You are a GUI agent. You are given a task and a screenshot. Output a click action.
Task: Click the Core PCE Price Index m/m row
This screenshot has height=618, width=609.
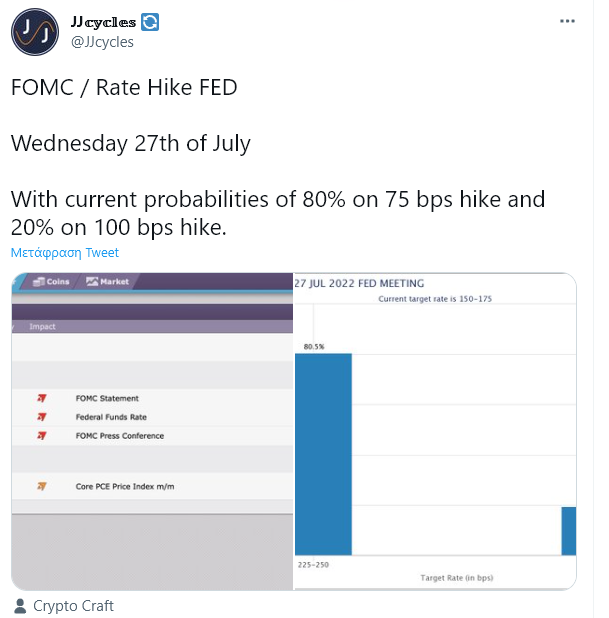click(152, 486)
